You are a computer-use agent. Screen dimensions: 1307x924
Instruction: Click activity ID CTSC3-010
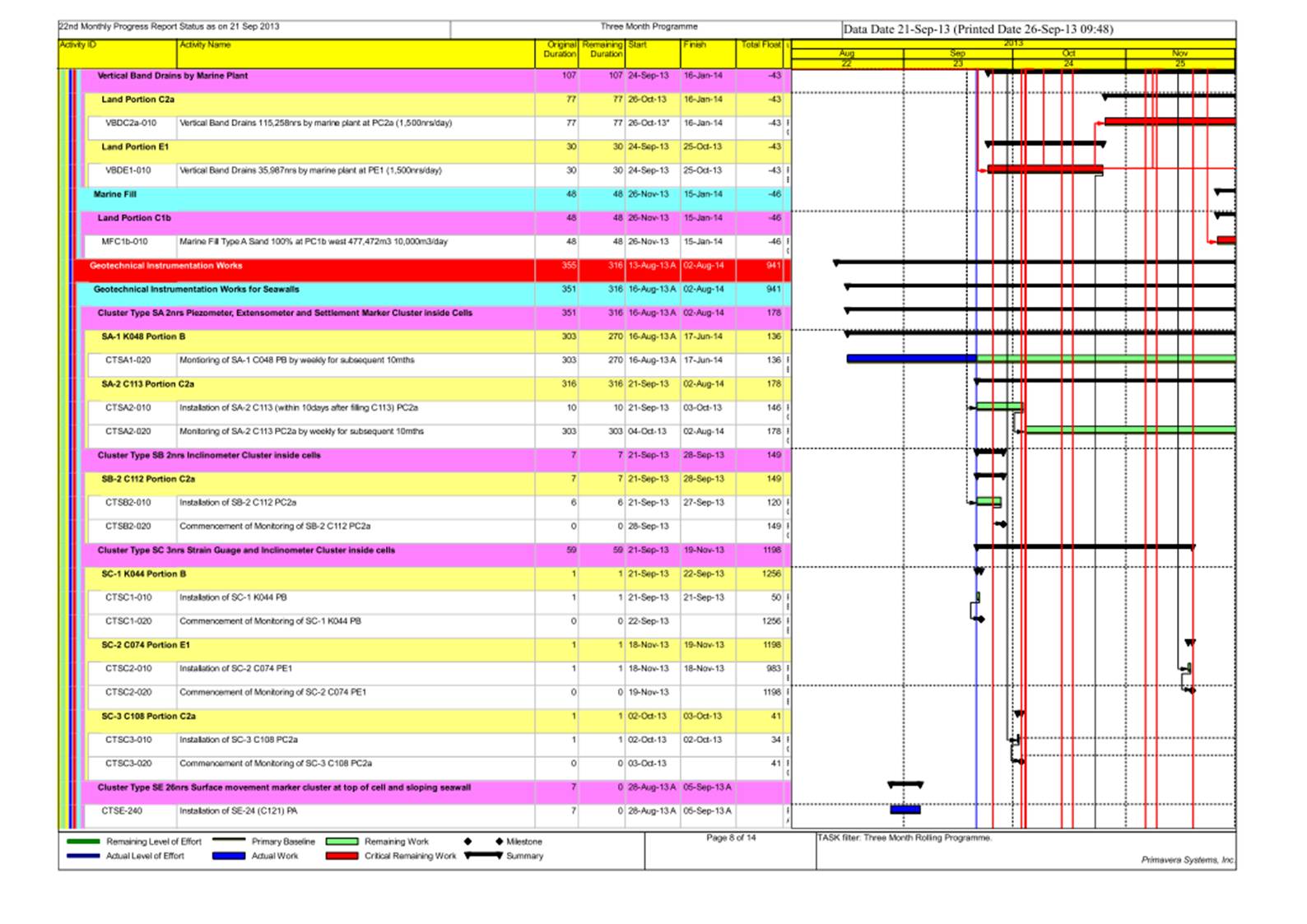tap(128, 741)
